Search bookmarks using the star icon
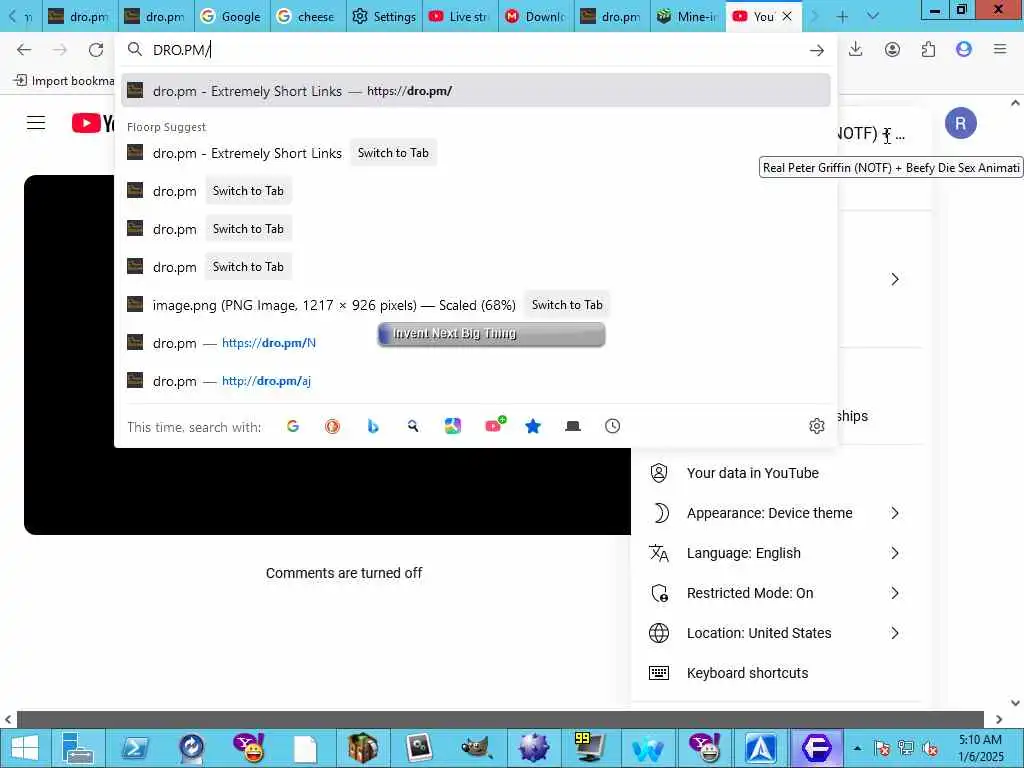Viewport: 1024px width, 768px height. click(x=533, y=426)
